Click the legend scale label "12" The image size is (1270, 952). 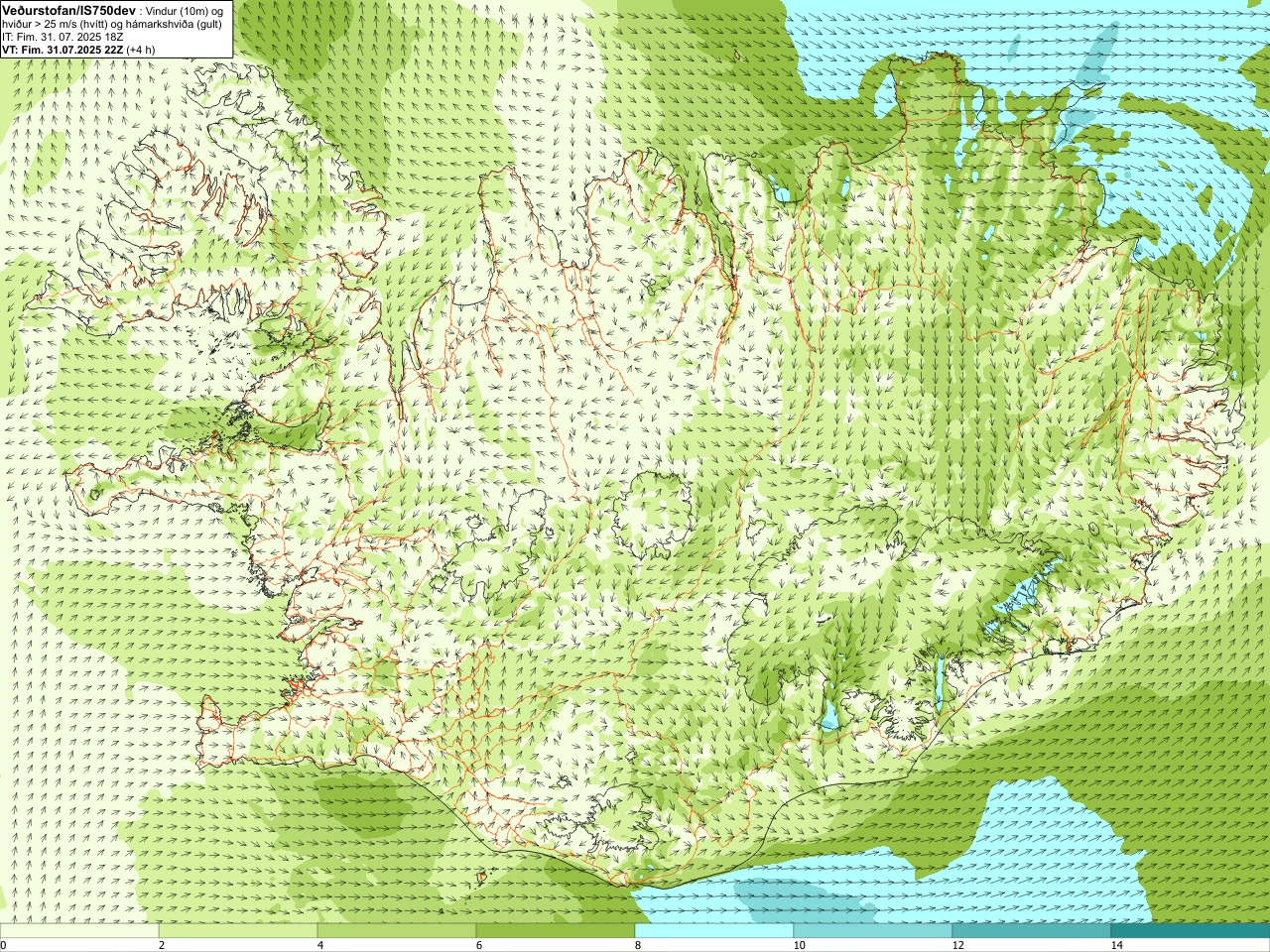point(957,945)
